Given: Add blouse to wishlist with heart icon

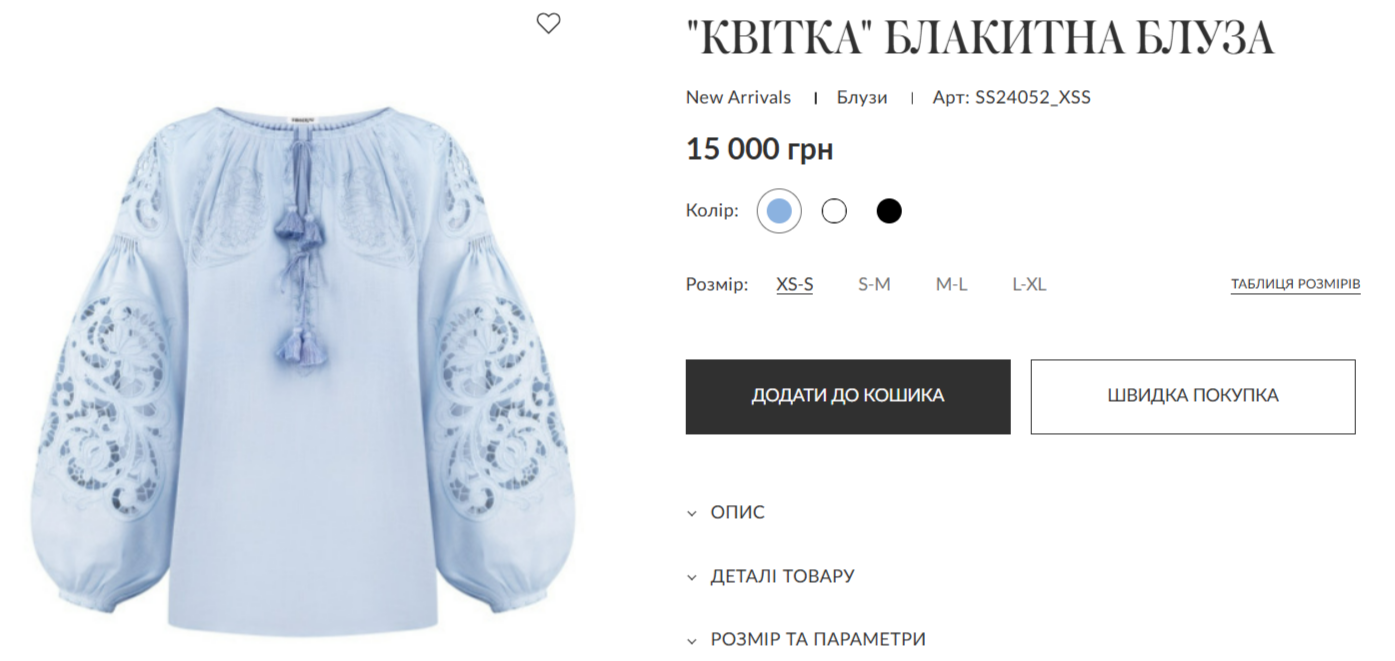Looking at the screenshot, I should (548, 23).
